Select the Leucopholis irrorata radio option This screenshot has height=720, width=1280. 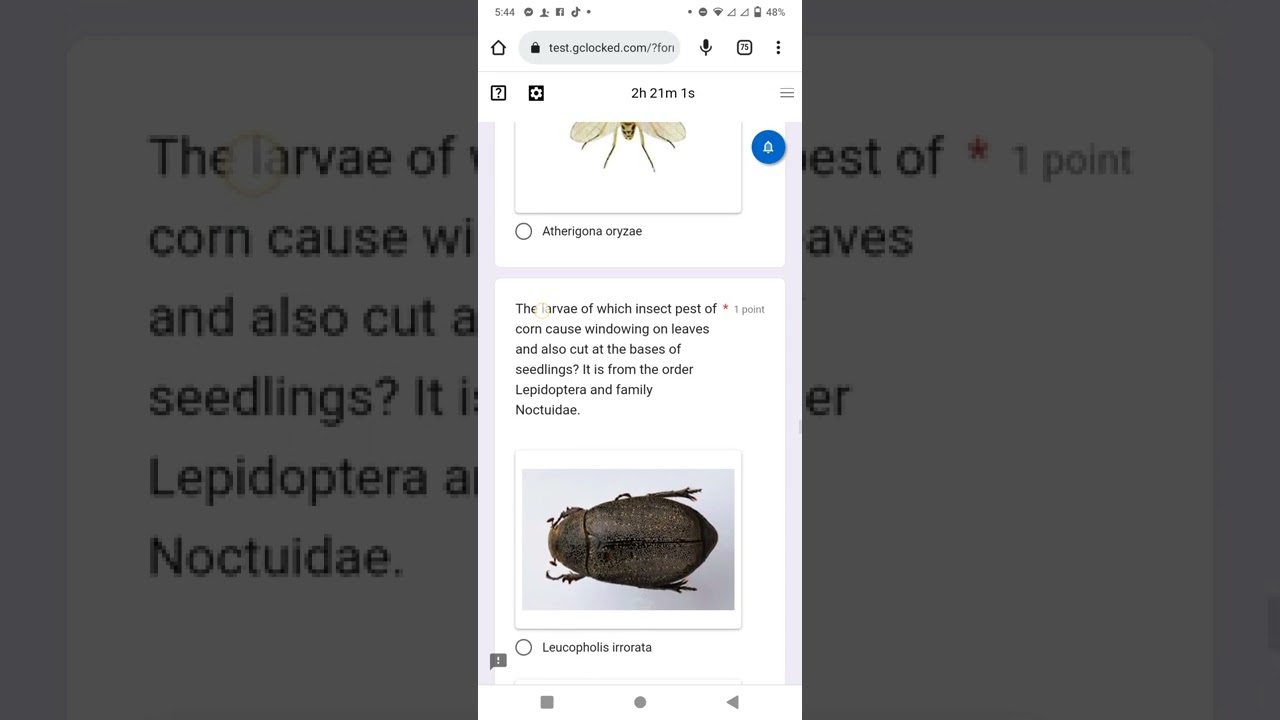point(523,647)
